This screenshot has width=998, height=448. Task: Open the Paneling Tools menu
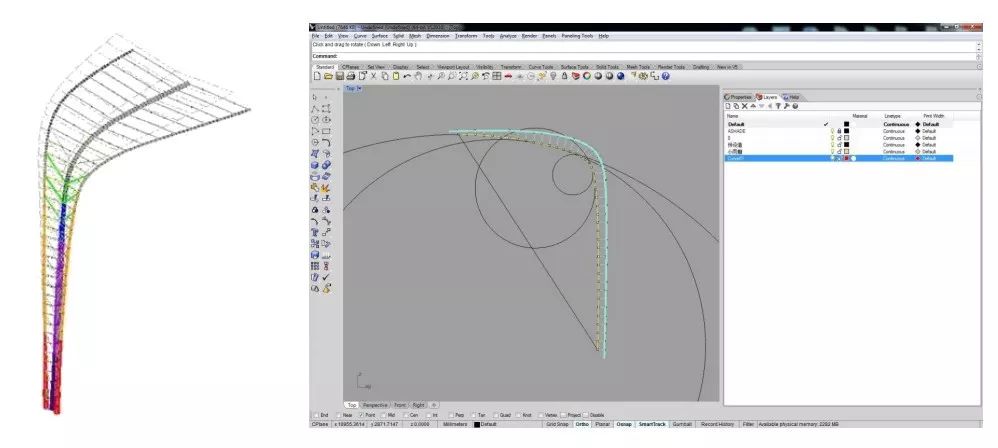tap(577, 36)
